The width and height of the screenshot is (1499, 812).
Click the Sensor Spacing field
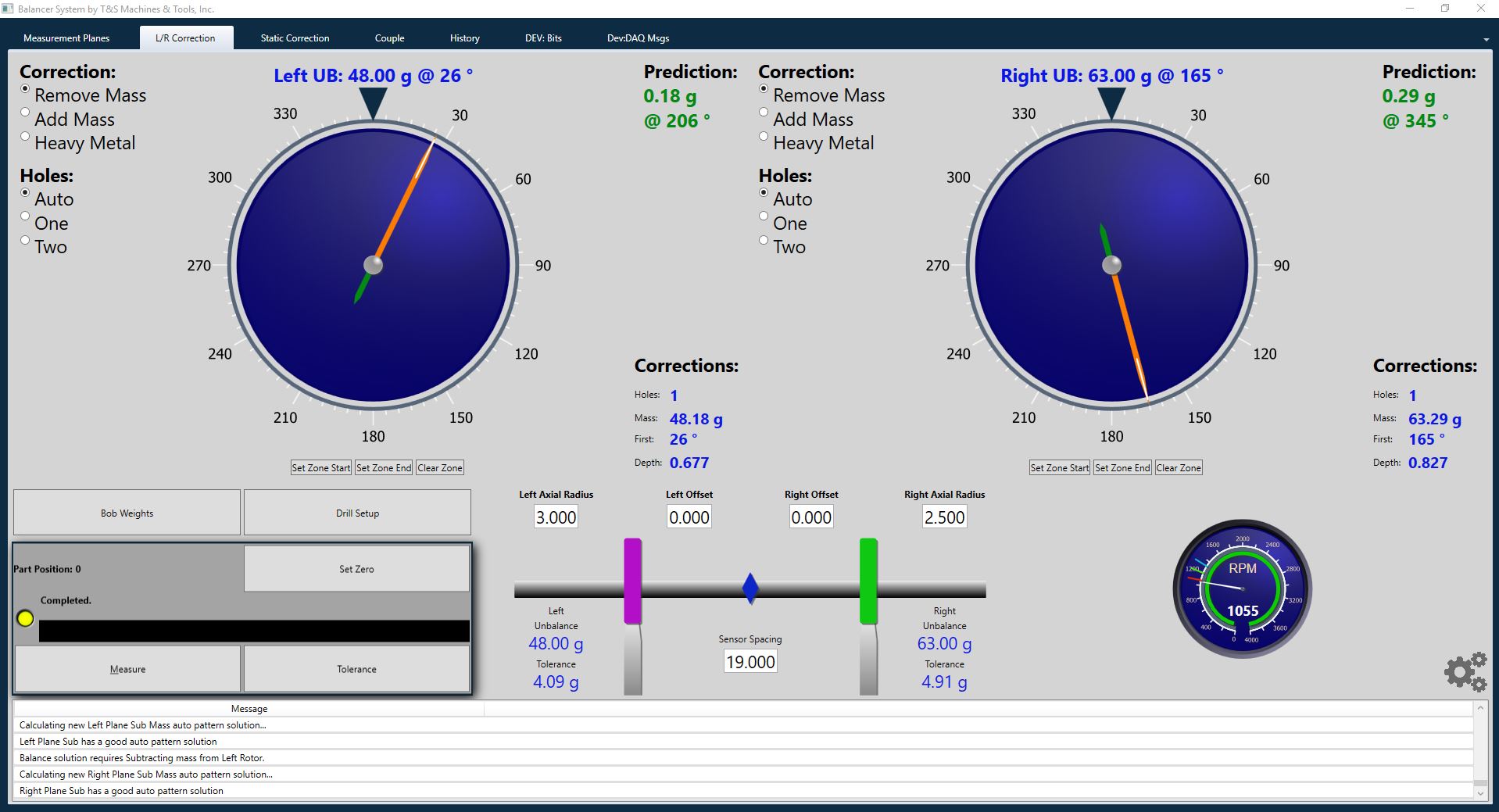pos(750,661)
